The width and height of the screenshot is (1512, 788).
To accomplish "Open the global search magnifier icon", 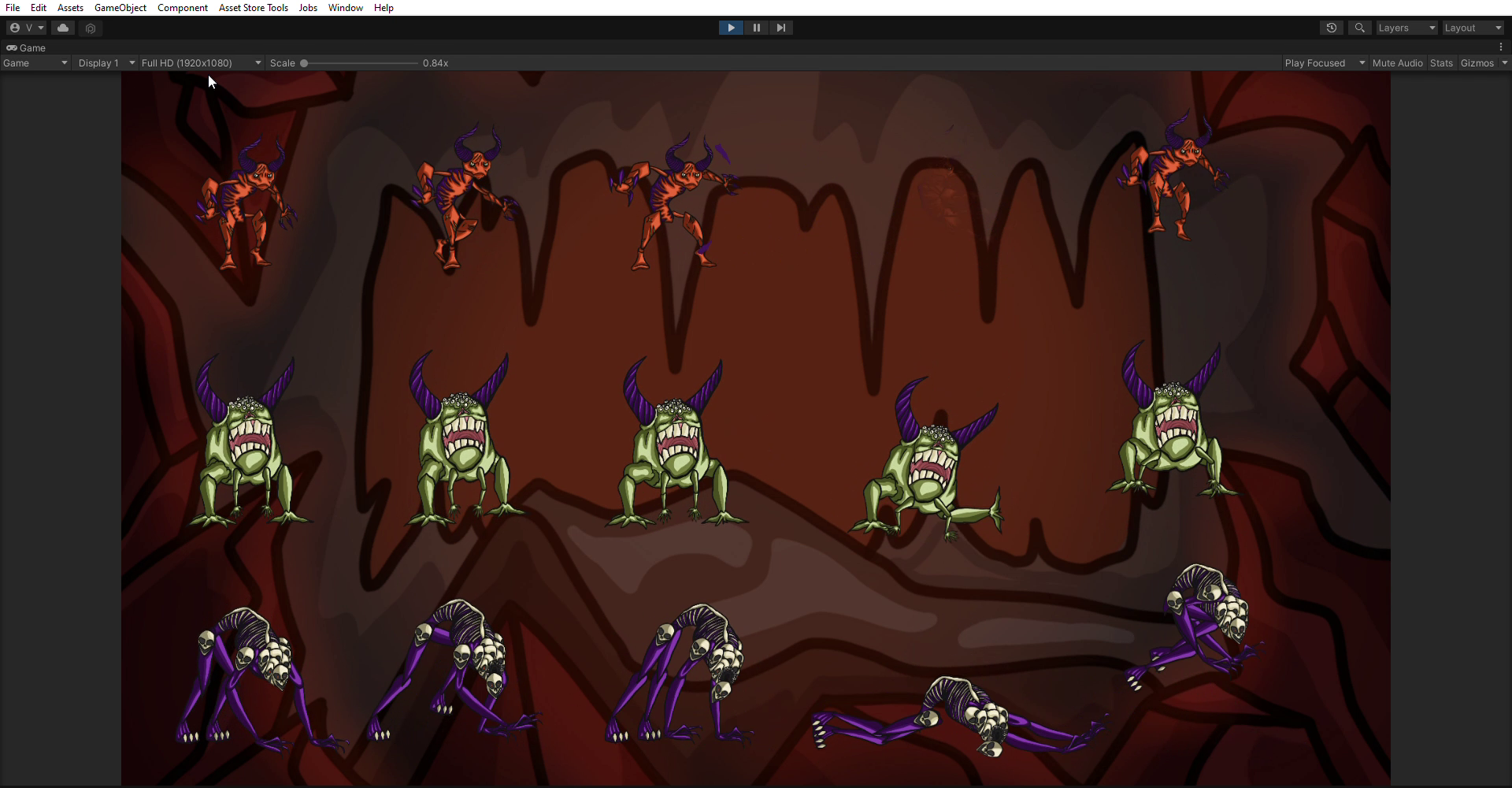I will click(1359, 28).
